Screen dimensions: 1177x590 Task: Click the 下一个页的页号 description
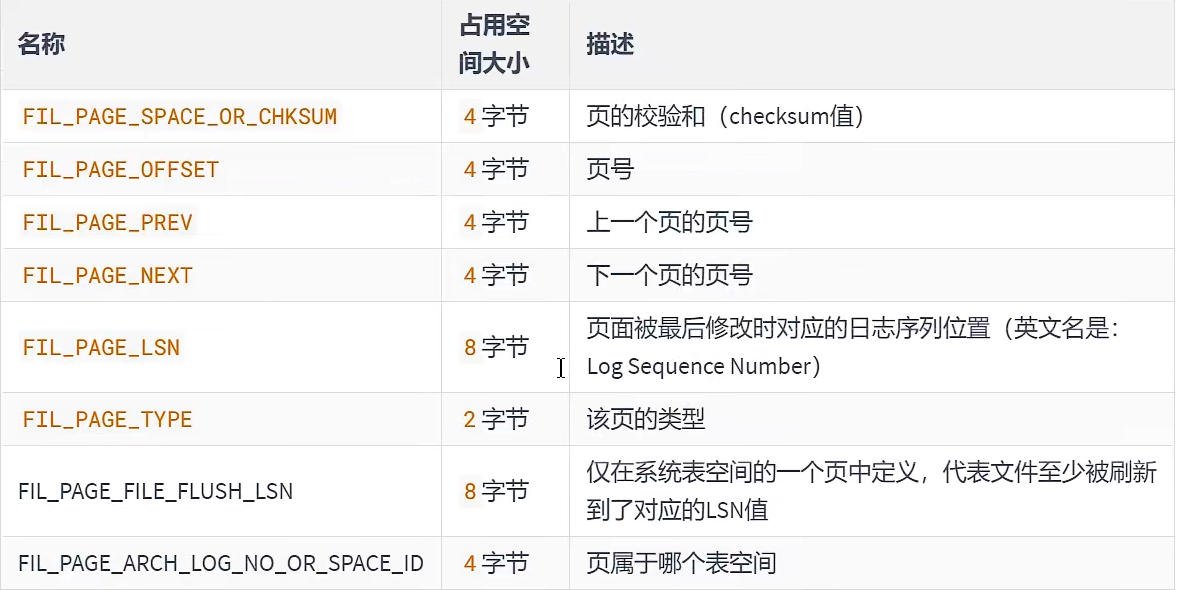[670, 275]
